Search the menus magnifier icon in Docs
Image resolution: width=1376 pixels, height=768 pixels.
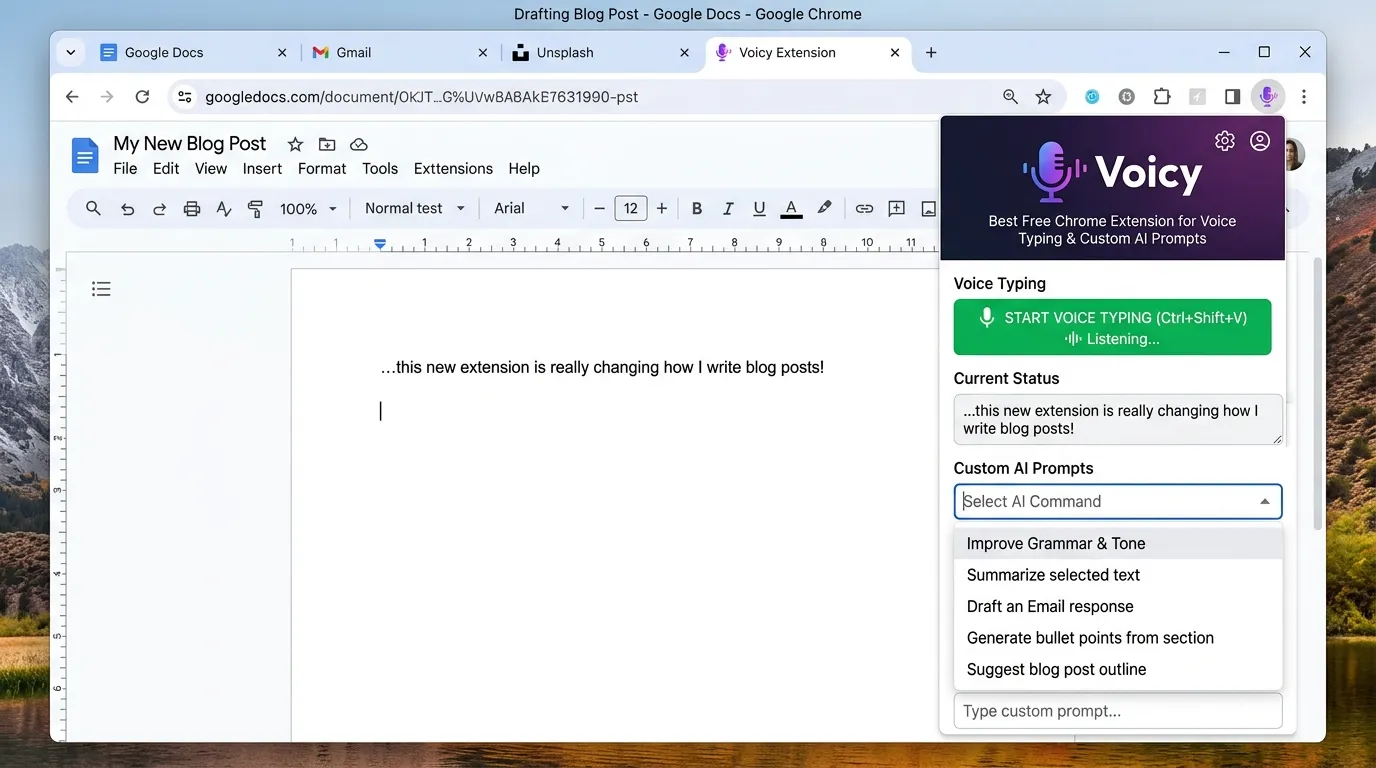tap(93, 208)
